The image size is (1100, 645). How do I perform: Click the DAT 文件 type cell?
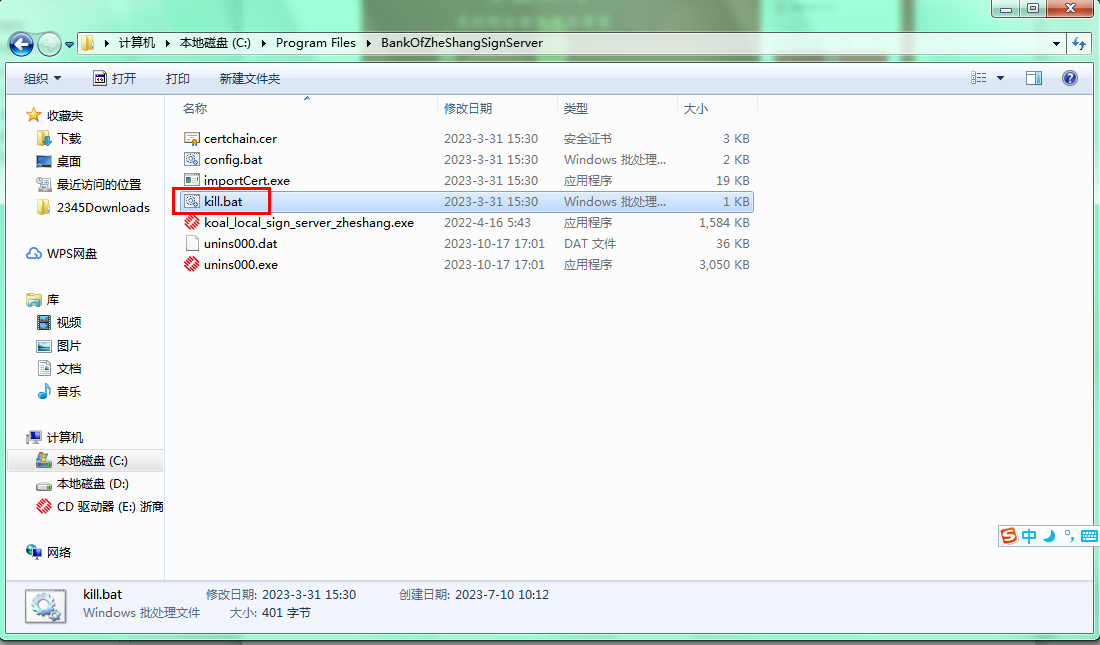coord(589,244)
